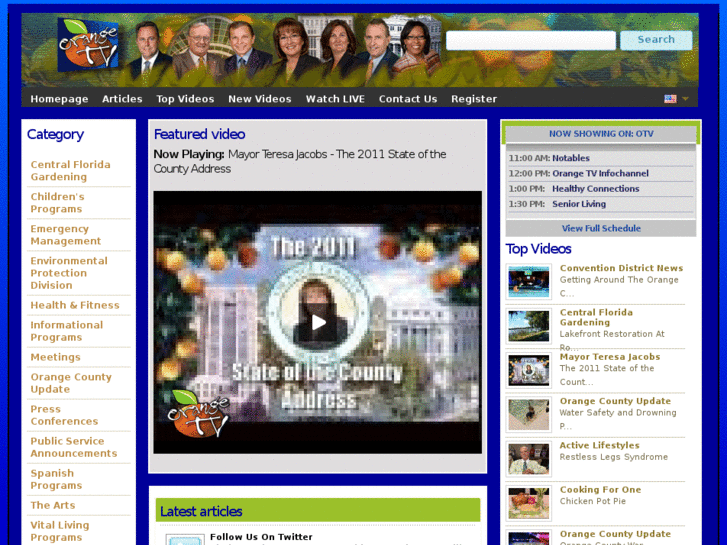Open Mayor Teresa Jacobs video thumbnail
The width and height of the screenshot is (727, 545).
click(529, 371)
